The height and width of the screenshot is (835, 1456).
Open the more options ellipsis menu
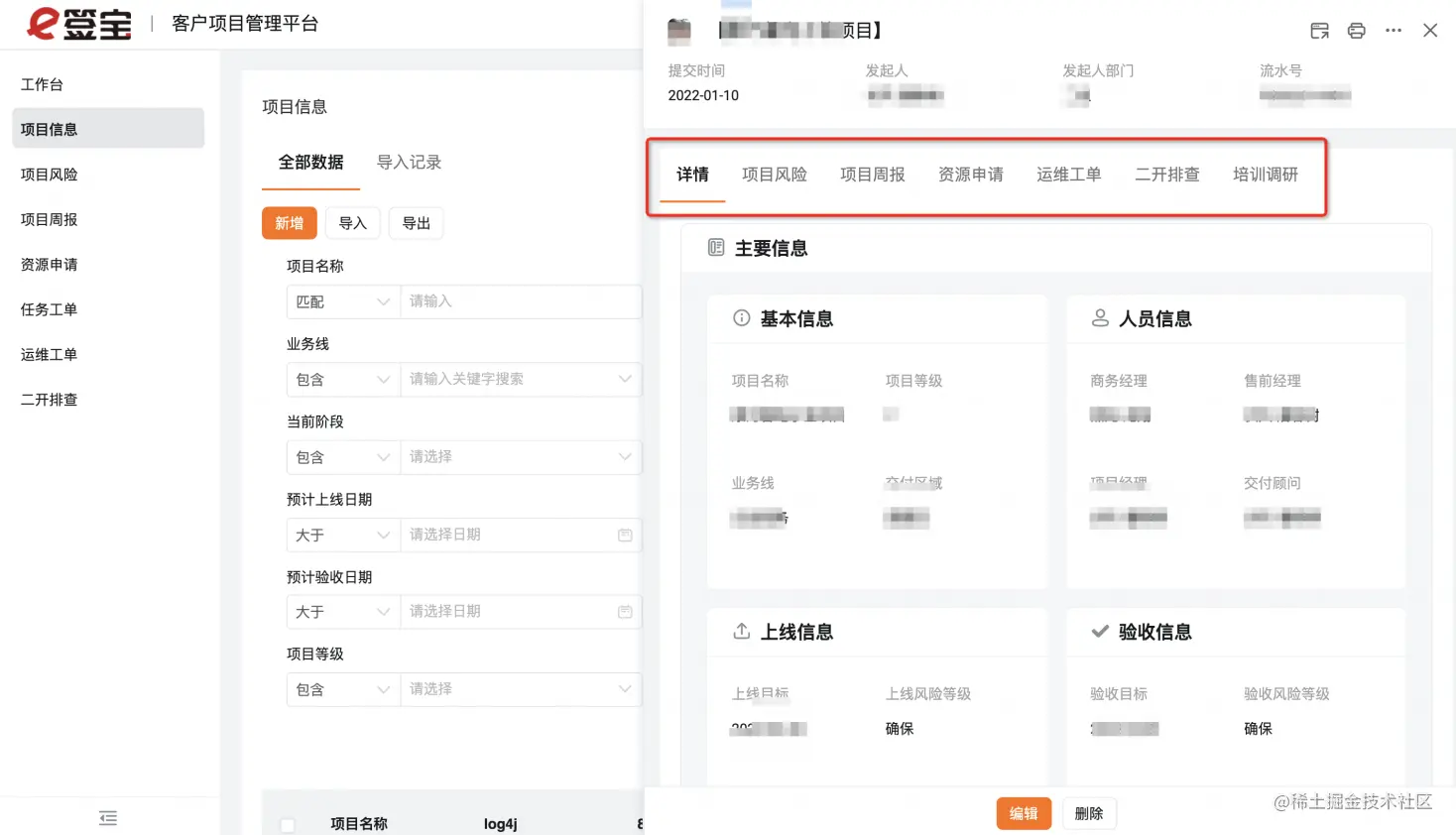click(x=1394, y=31)
